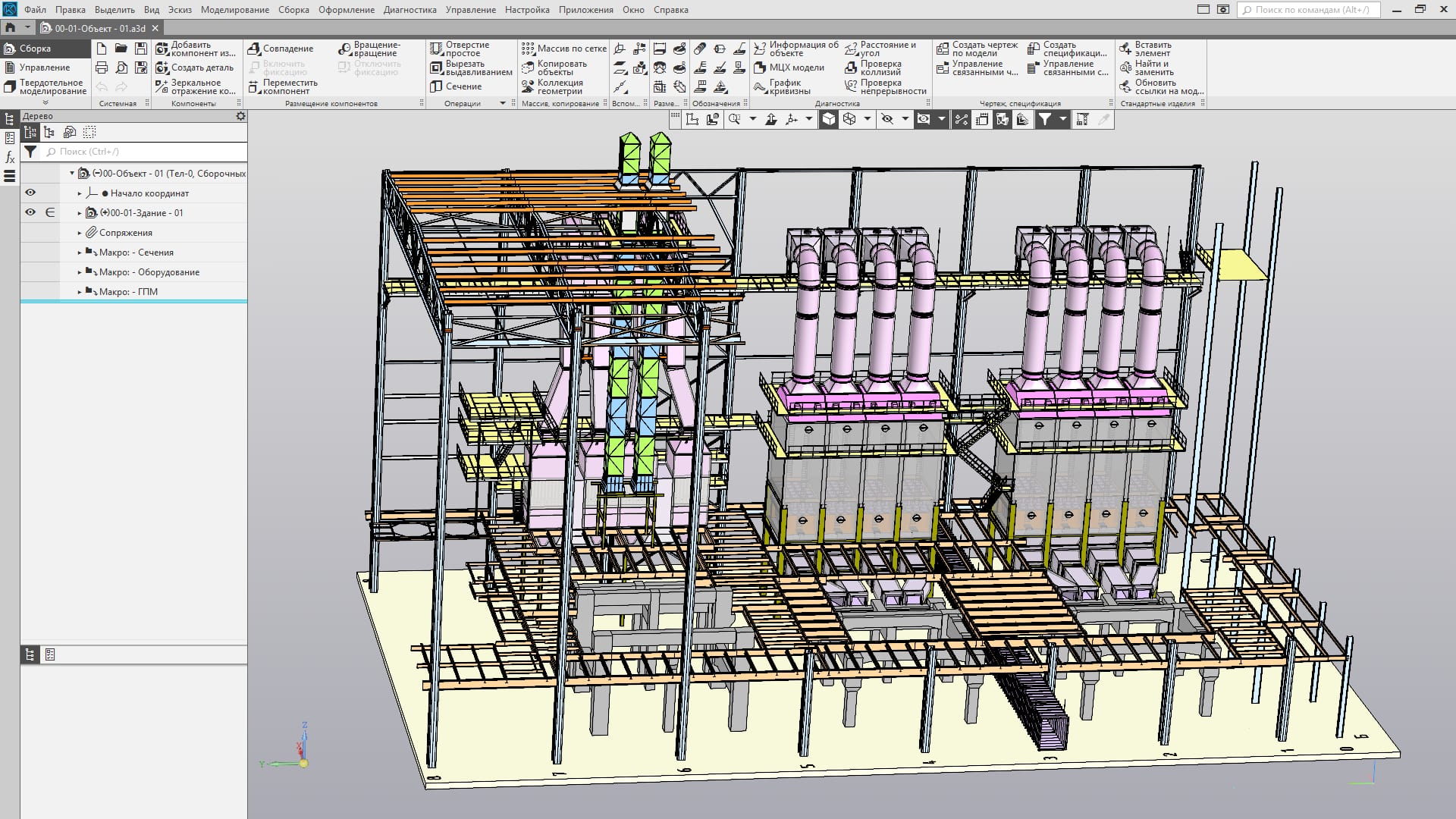
Task: Click the Save document icon
Action: [x=140, y=49]
